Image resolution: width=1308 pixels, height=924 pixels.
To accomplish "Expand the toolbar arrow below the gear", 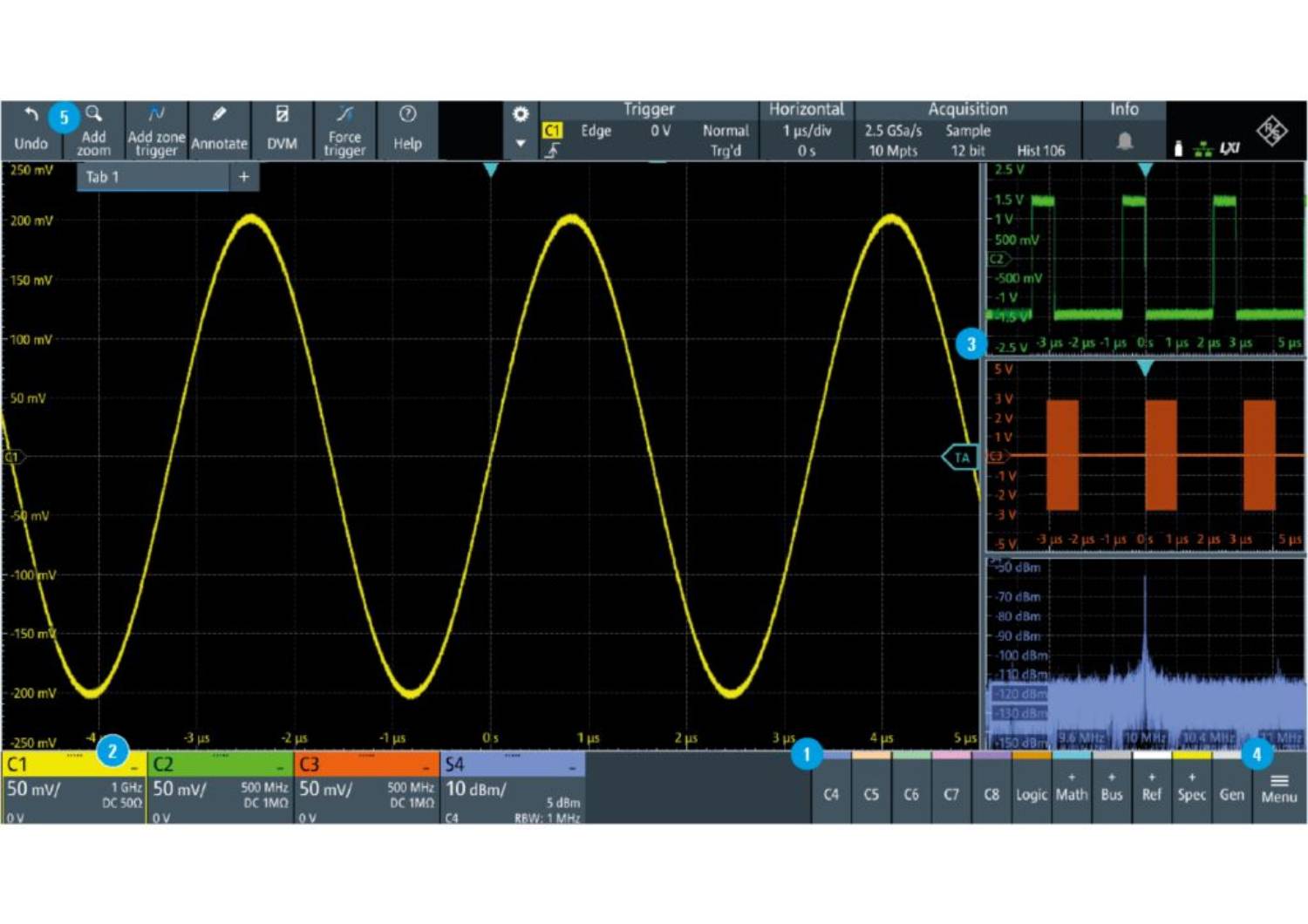I will coord(521,144).
